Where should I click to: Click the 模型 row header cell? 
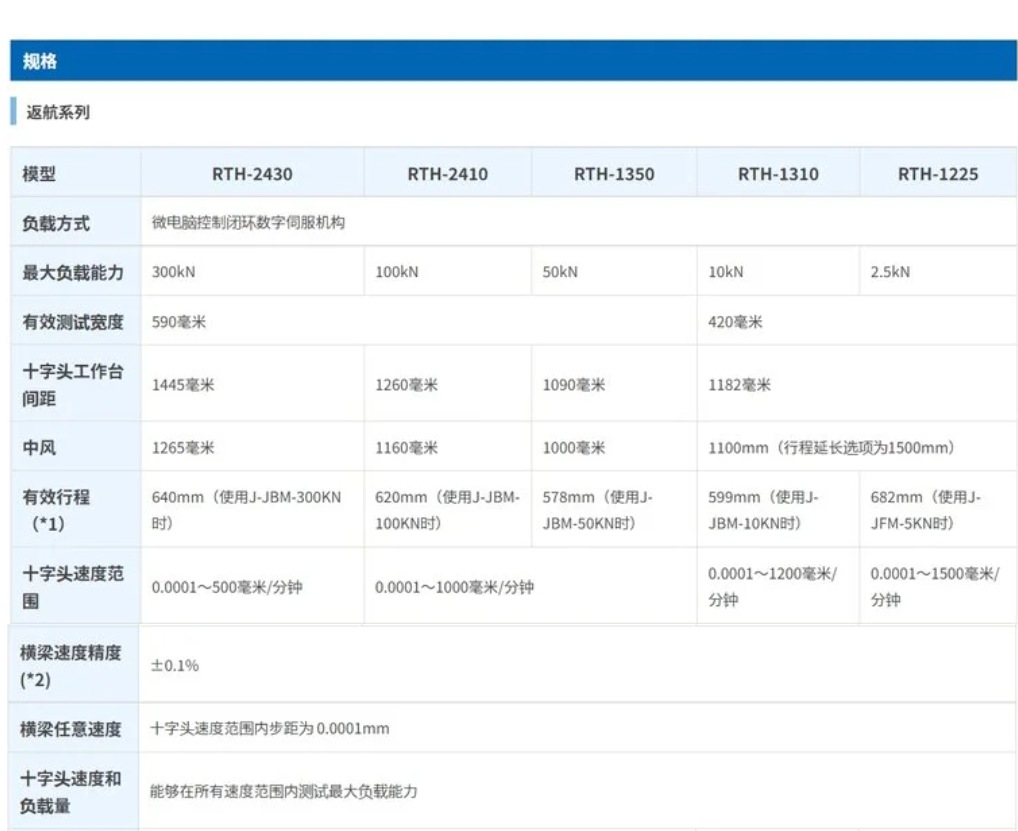tap(75, 173)
